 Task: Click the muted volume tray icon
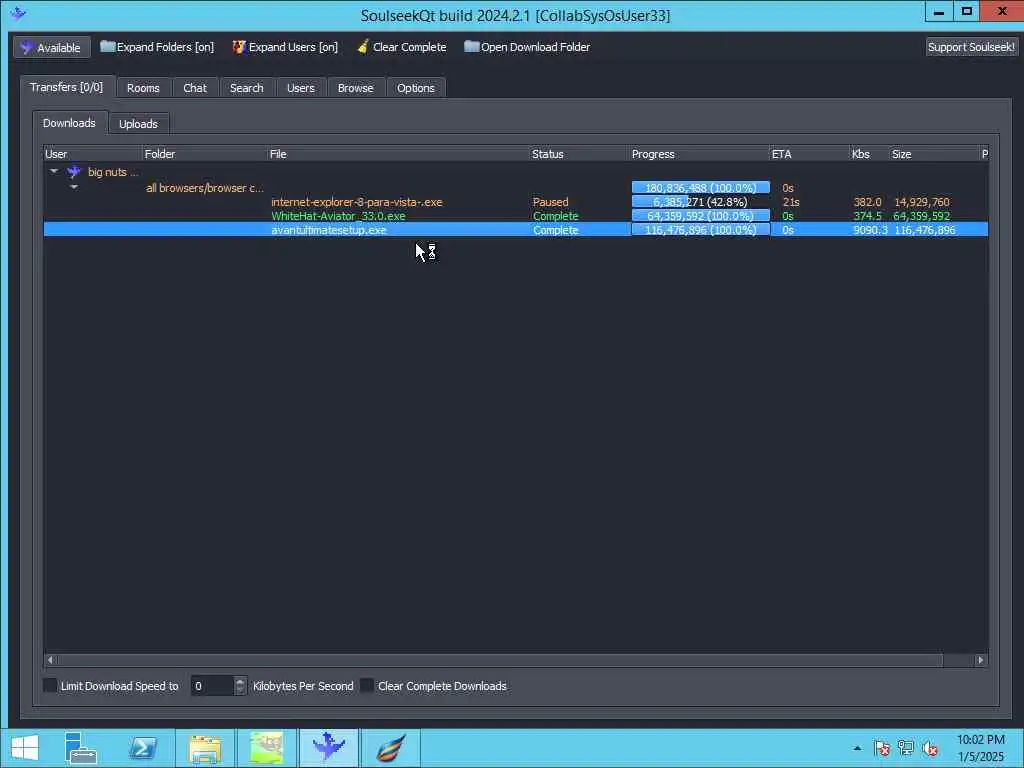(930, 748)
